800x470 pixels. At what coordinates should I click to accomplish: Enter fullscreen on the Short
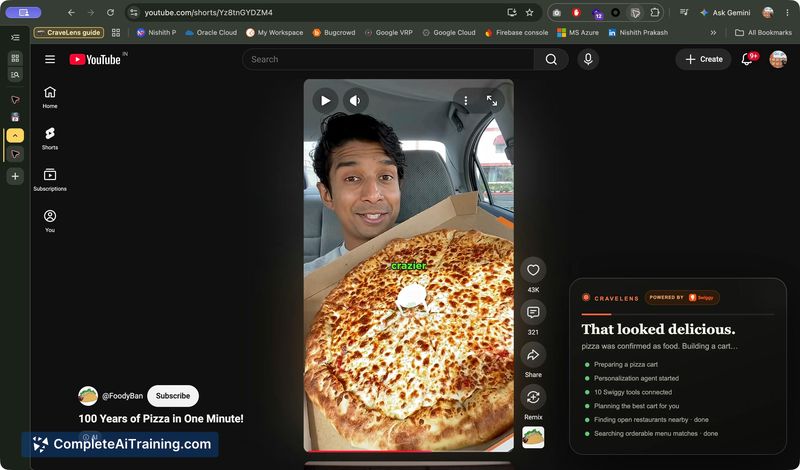[492, 101]
